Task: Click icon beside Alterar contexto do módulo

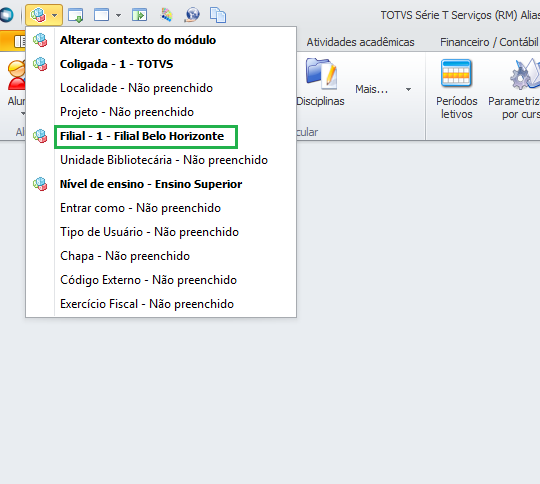Action: point(40,40)
